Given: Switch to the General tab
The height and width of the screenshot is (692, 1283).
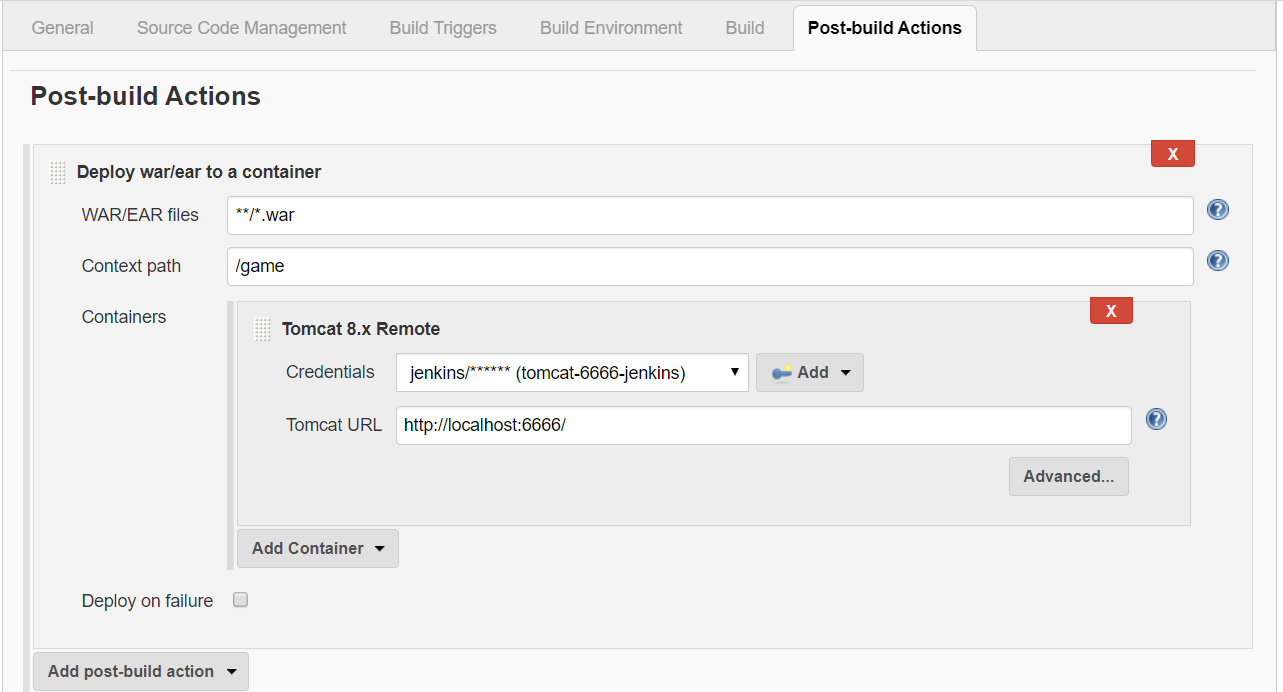Looking at the screenshot, I should click(x=63, y=28).
